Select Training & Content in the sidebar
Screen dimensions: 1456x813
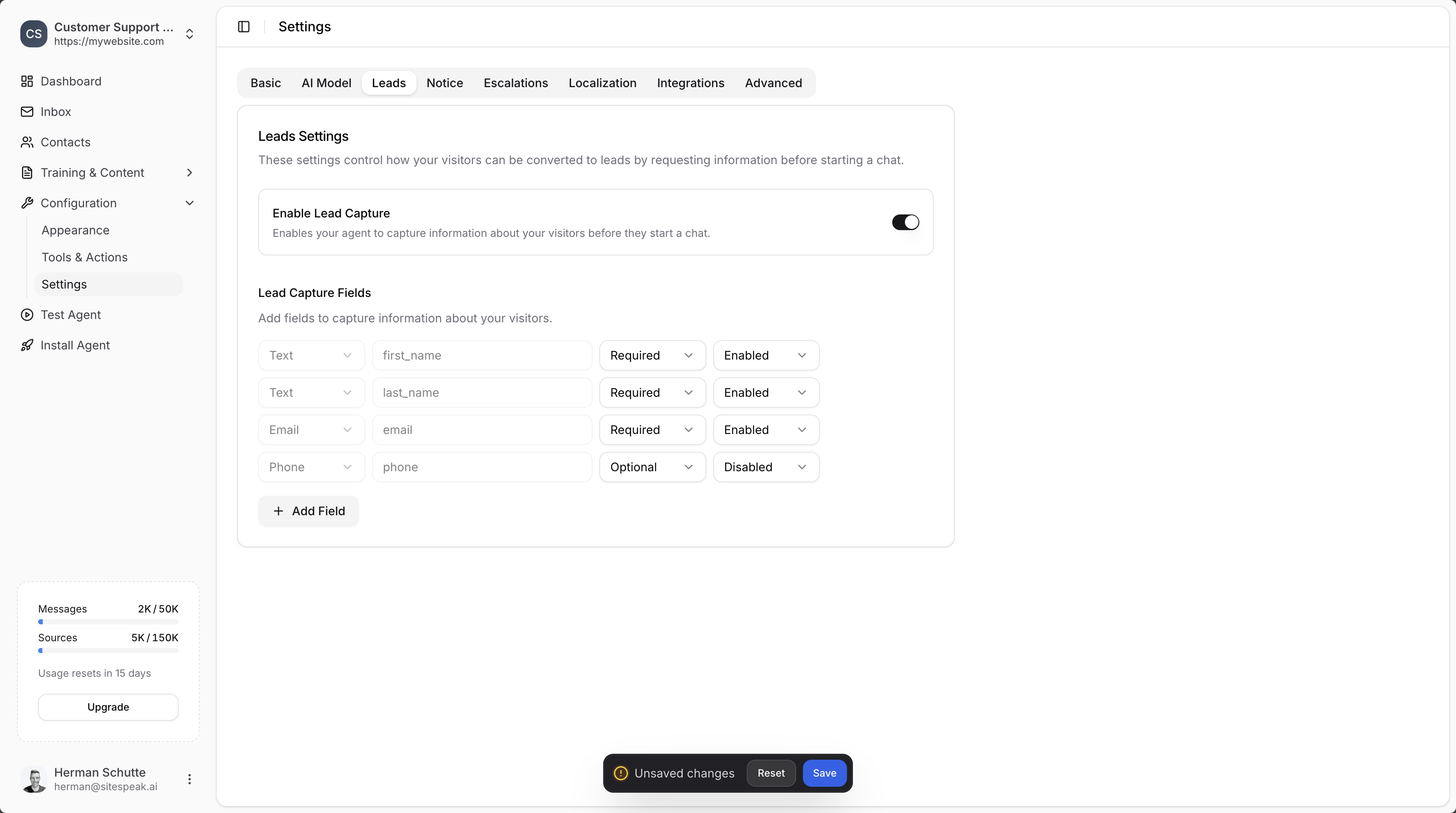point(92,172)
